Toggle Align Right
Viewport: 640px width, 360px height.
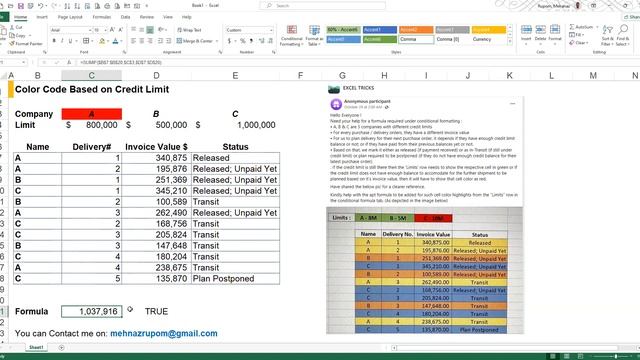click(150, 41)
